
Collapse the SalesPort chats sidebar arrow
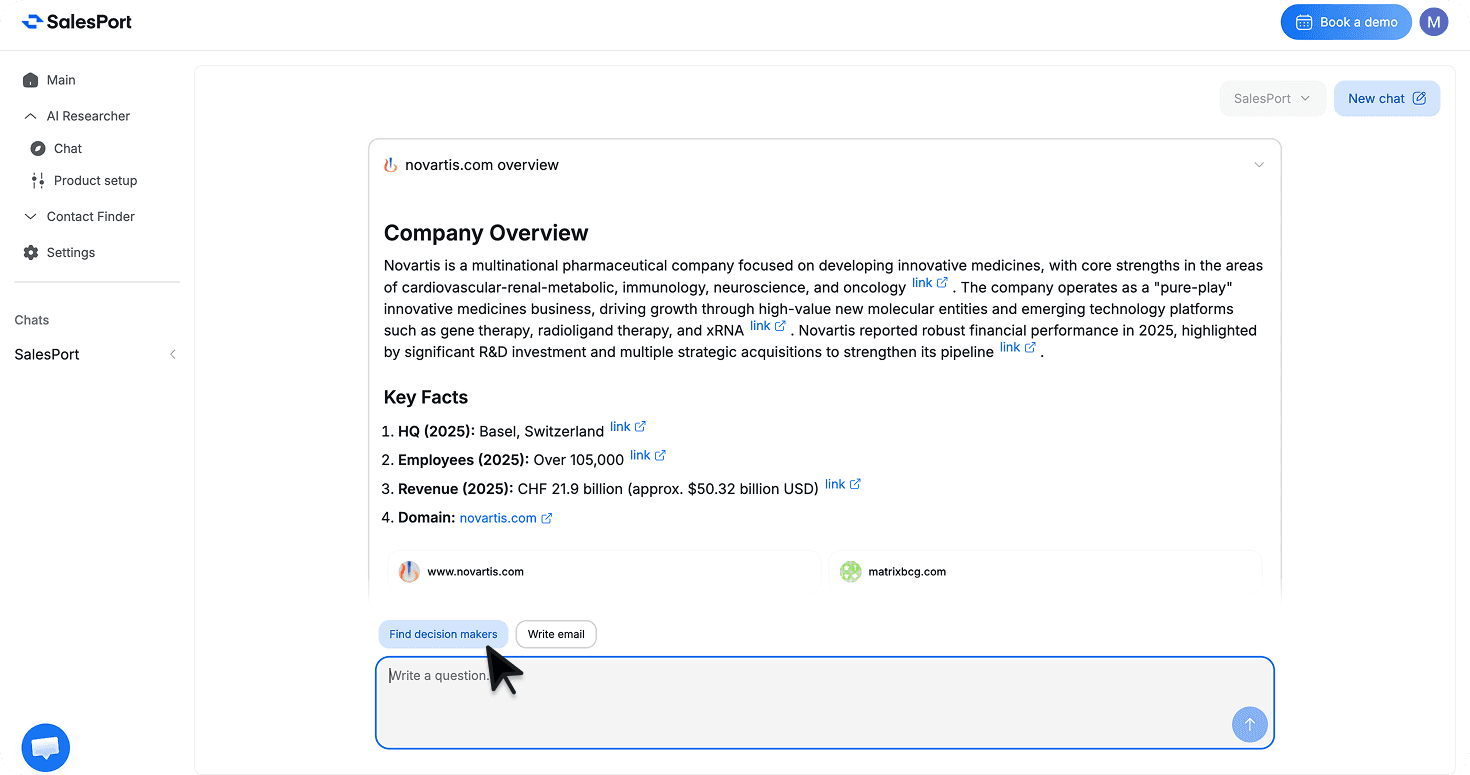[173, 354]
